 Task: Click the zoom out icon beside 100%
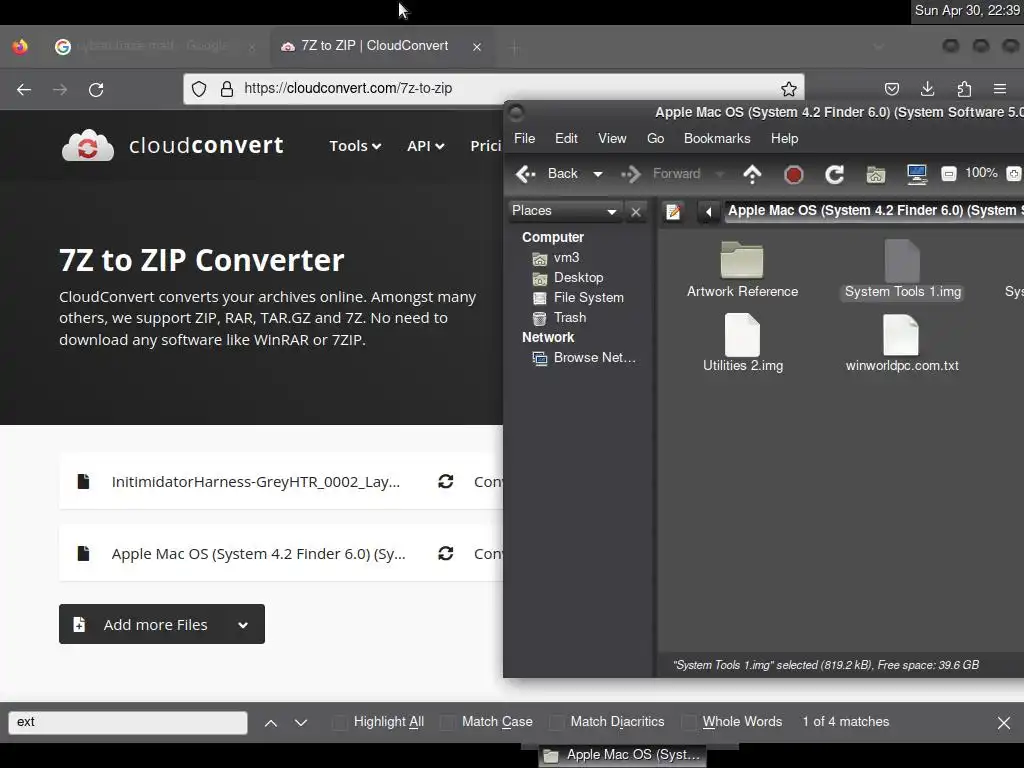949,174
